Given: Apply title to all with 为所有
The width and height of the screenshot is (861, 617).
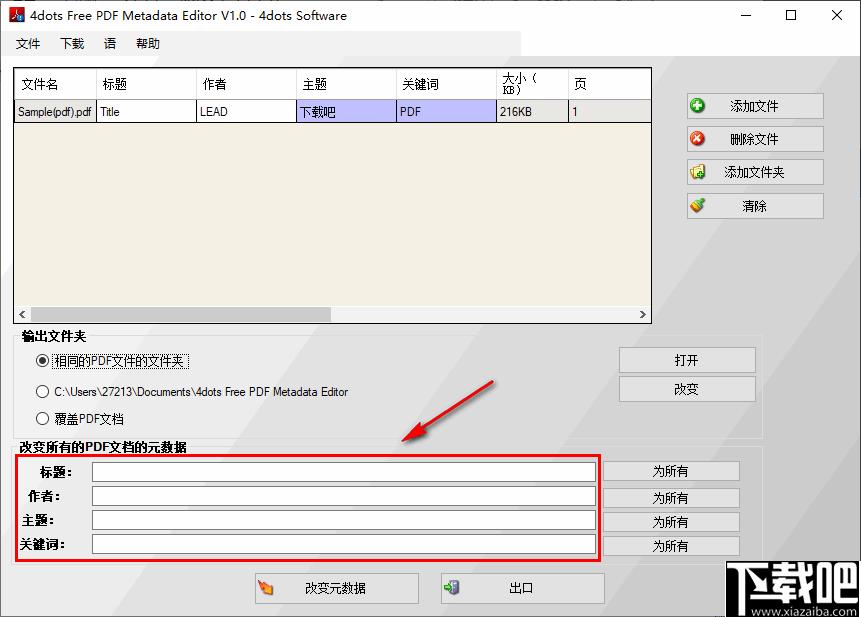Looking at the screenshot, I should pyautogui.click(x=671, y=471).
